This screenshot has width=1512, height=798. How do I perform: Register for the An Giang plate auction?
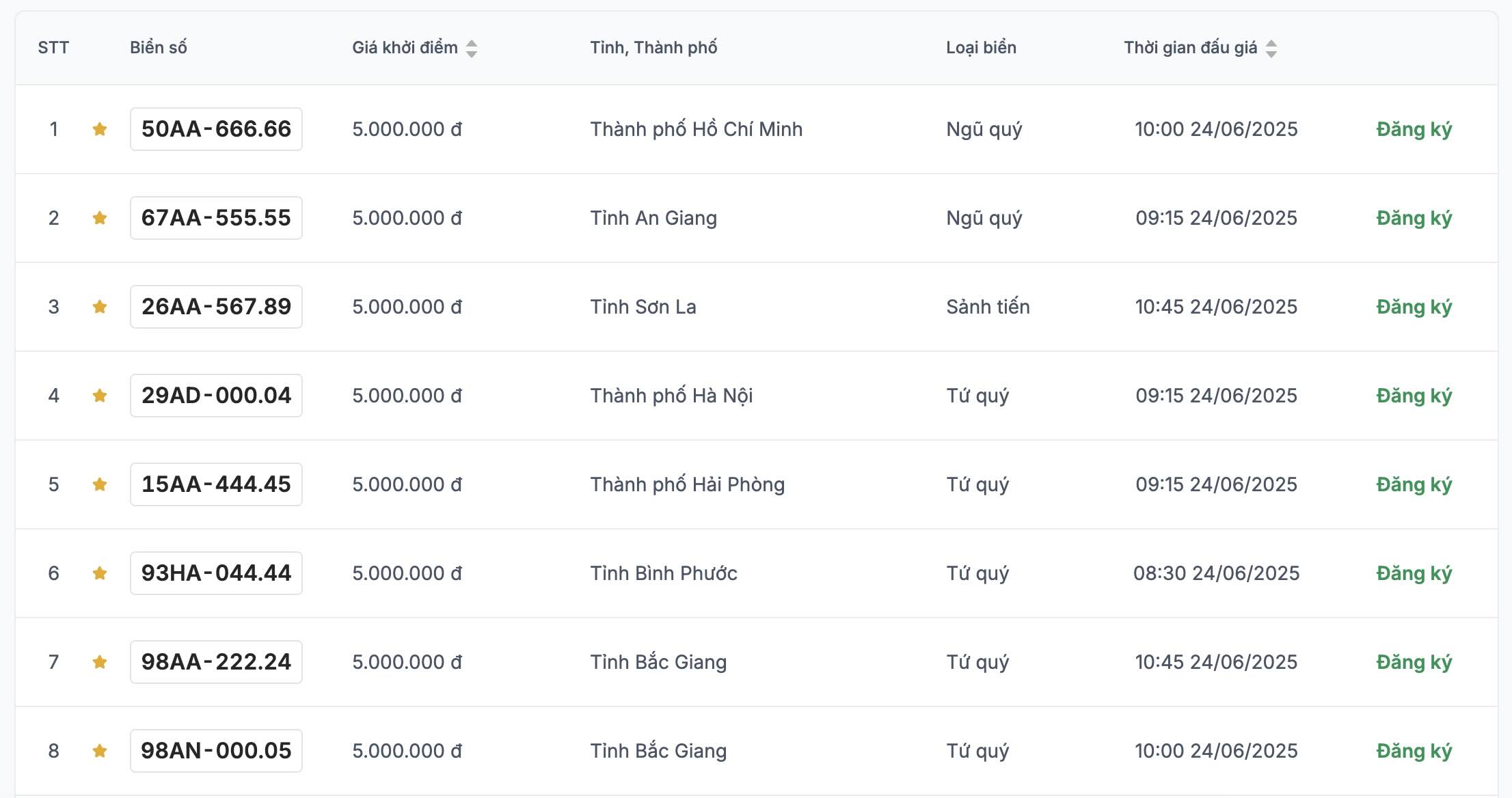coord(1414,218)
